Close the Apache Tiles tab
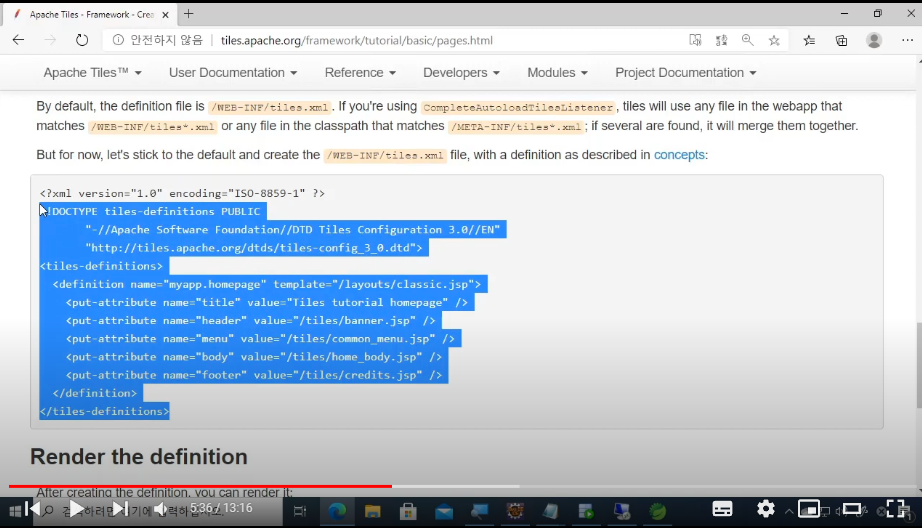This screenshot has width=922, height=528. click(165, 14)
